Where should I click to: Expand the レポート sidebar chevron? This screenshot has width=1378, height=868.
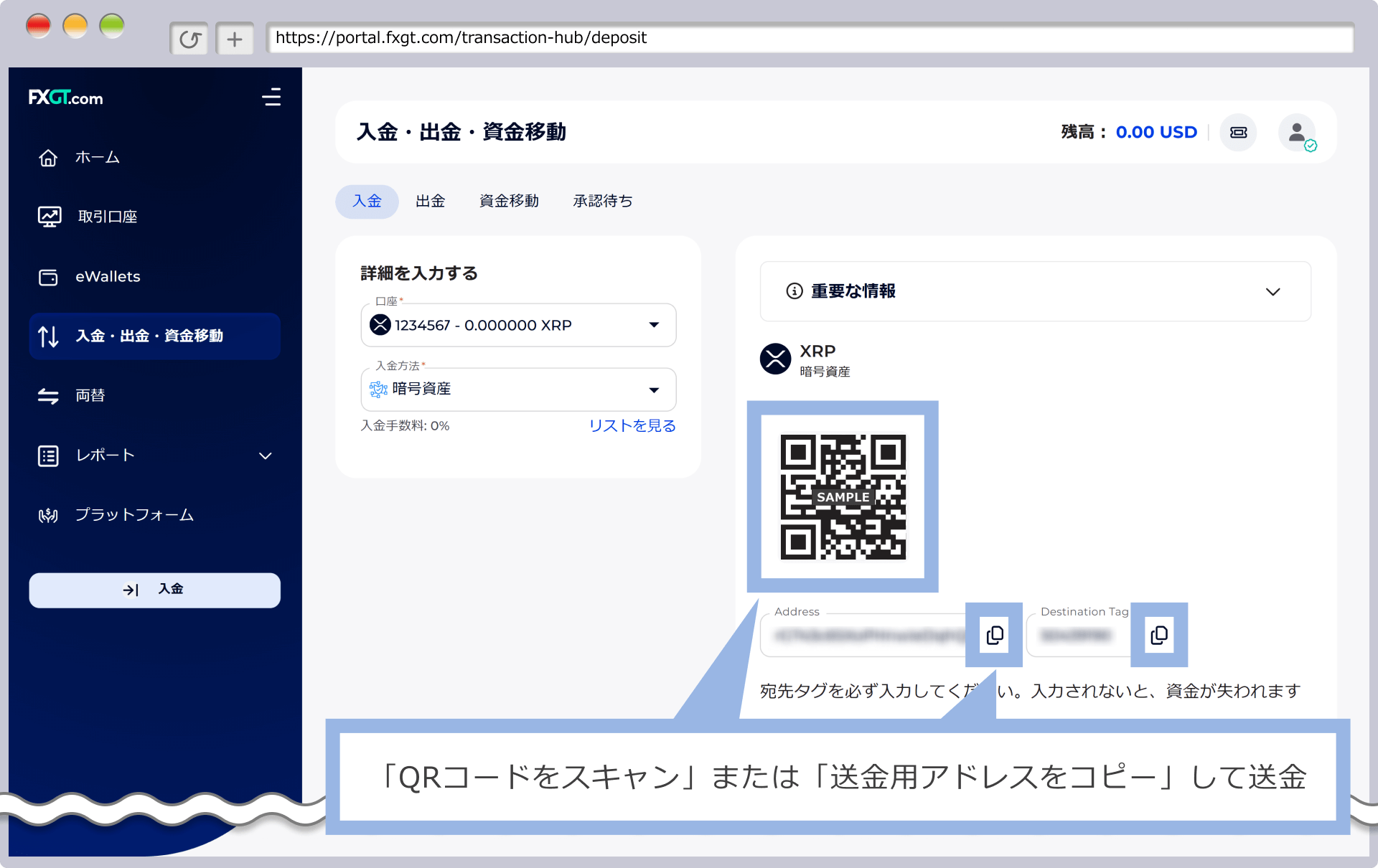point(265,456)
